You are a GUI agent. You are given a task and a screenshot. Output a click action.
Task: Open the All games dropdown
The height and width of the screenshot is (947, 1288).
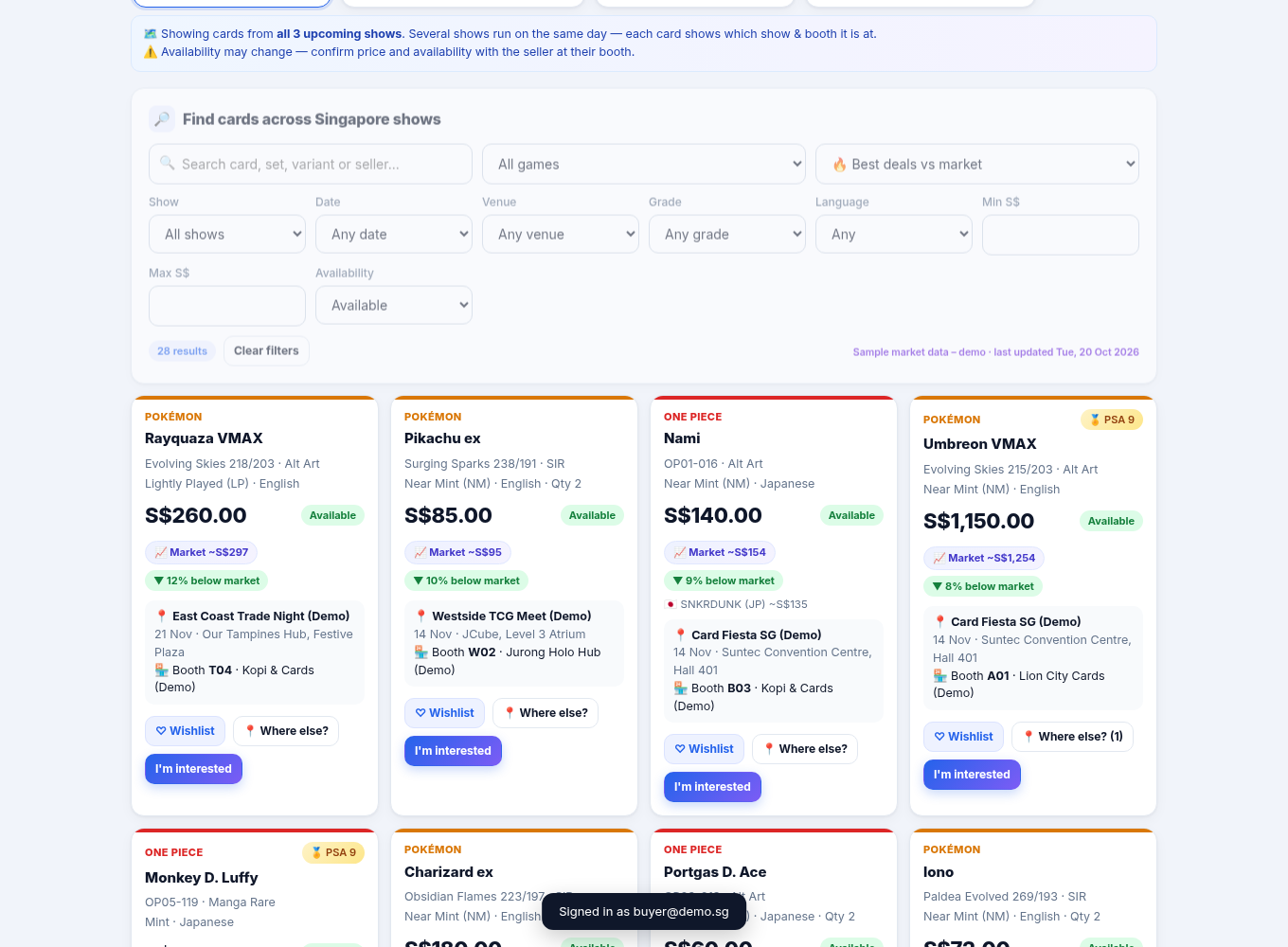tap(644, 164)
